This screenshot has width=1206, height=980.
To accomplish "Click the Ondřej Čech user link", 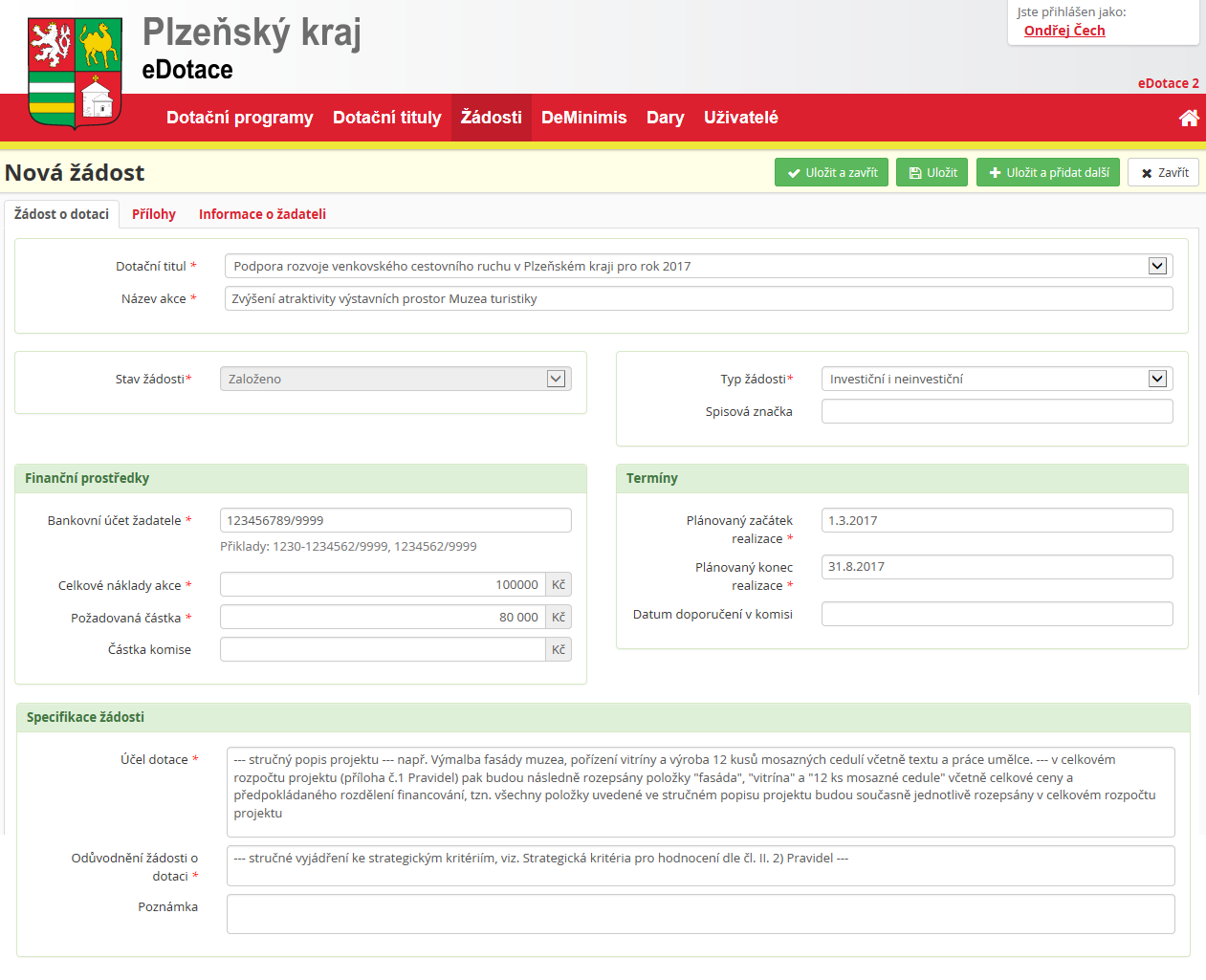I will pyautogui.click(x=1063, y=31).
